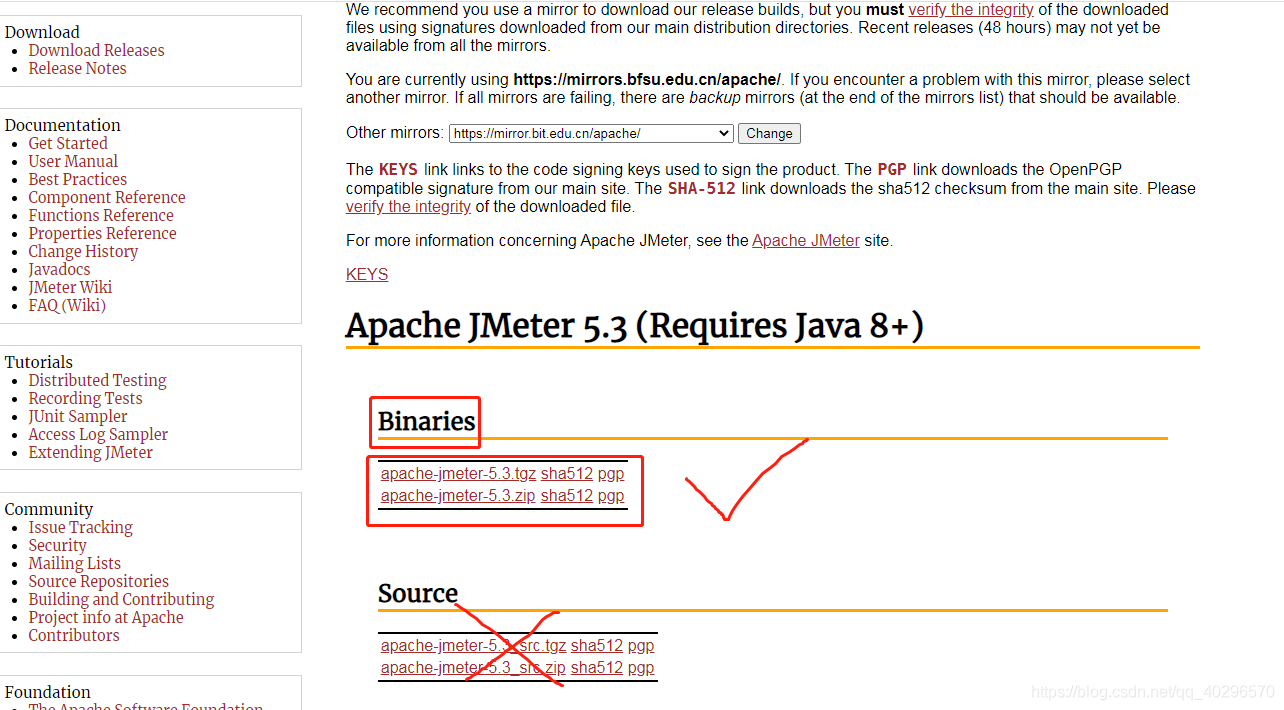Download apache-jmeter-5.3_src.tgz source
The width and height of the screenshot is (1284, 710).
[473, 645]
